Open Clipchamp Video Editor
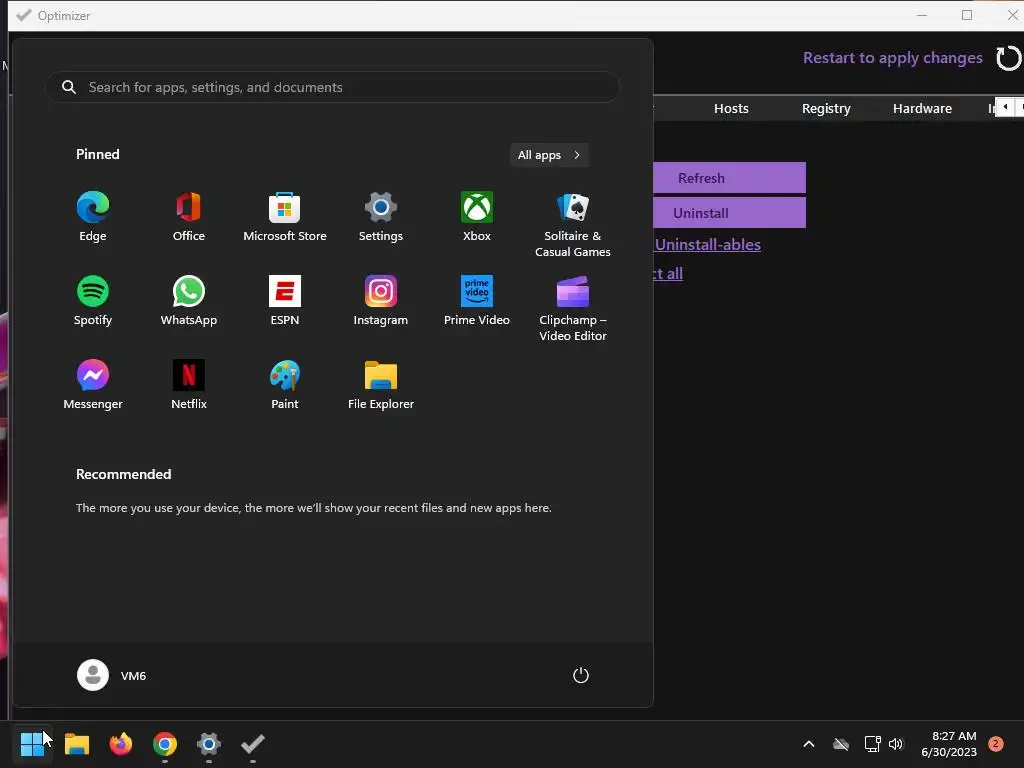The height and width of the screenshot is (768, 1024). (573, 308)
